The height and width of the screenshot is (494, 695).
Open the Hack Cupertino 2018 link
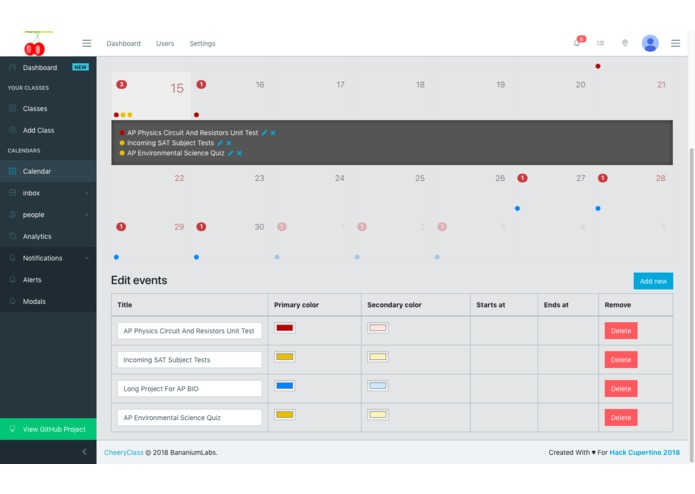point(644,452)
